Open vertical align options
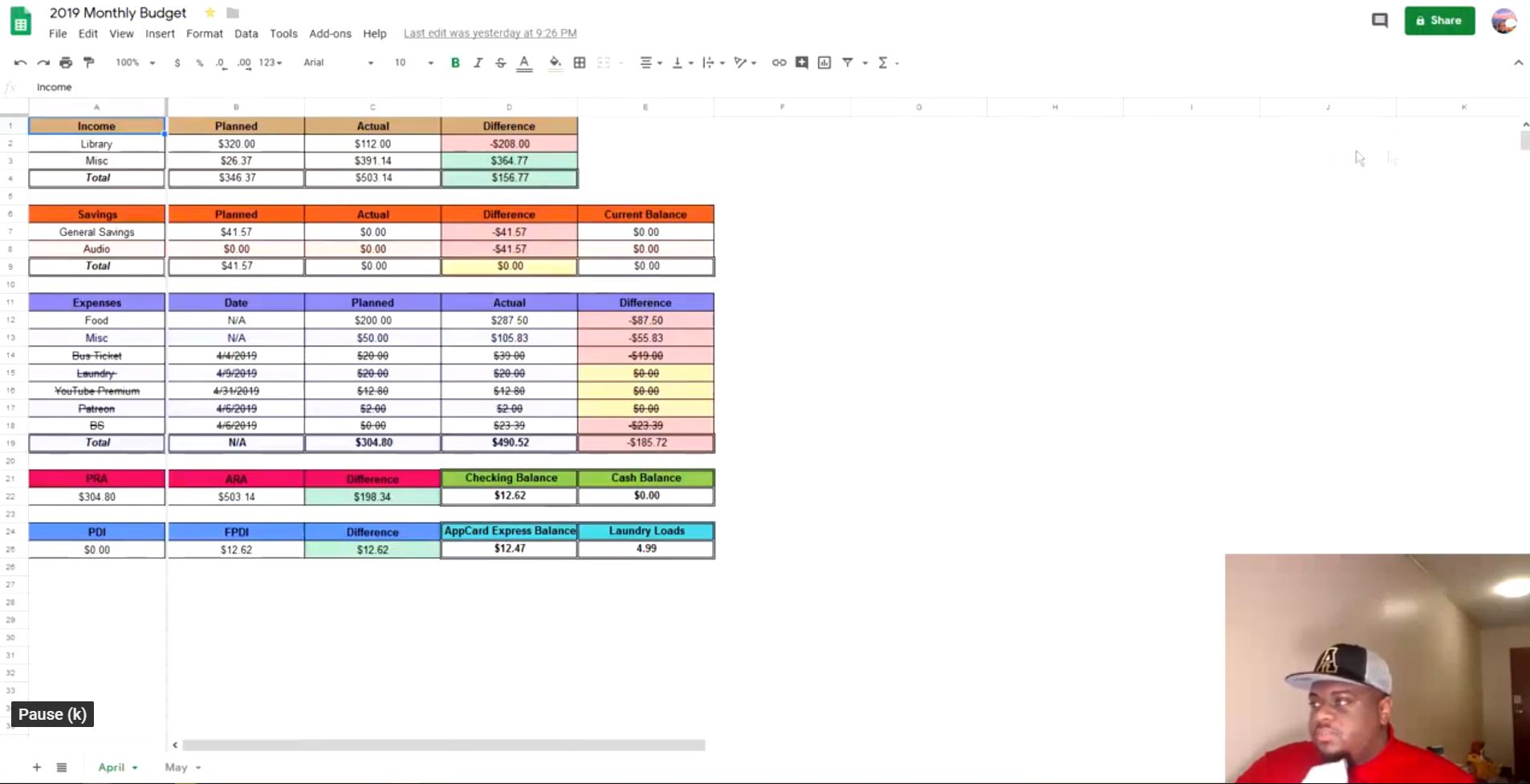The width and height of the screenshot is (1530, 784). (x=682, y=63)
